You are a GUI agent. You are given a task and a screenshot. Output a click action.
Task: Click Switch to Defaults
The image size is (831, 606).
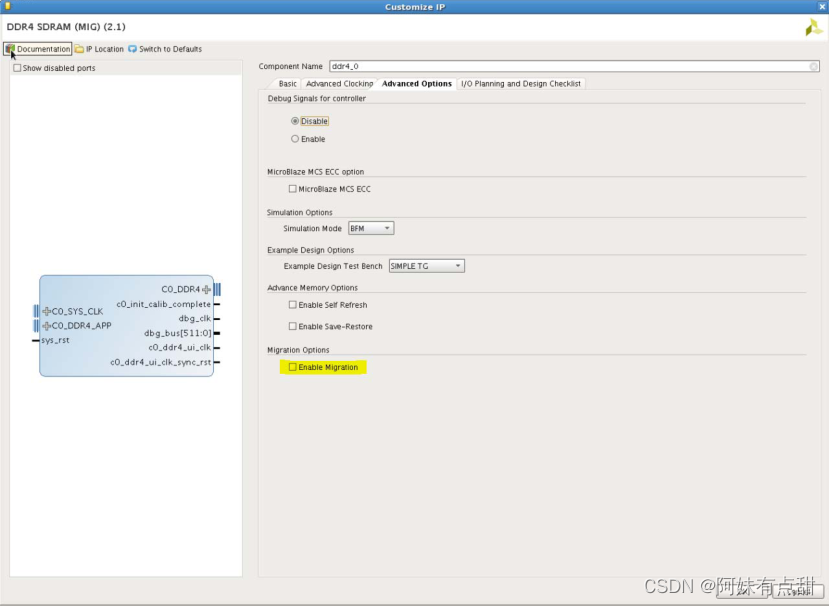pyautogui.click(x=165, y=49)
